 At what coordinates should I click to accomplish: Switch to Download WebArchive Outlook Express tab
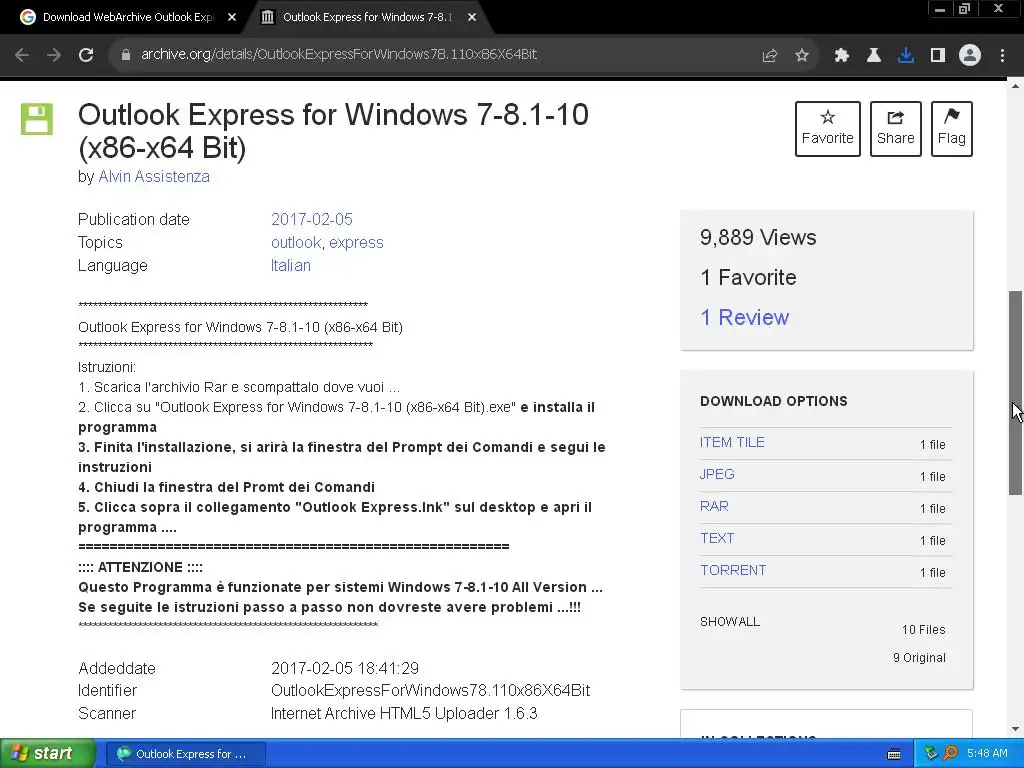click(127, 18)
